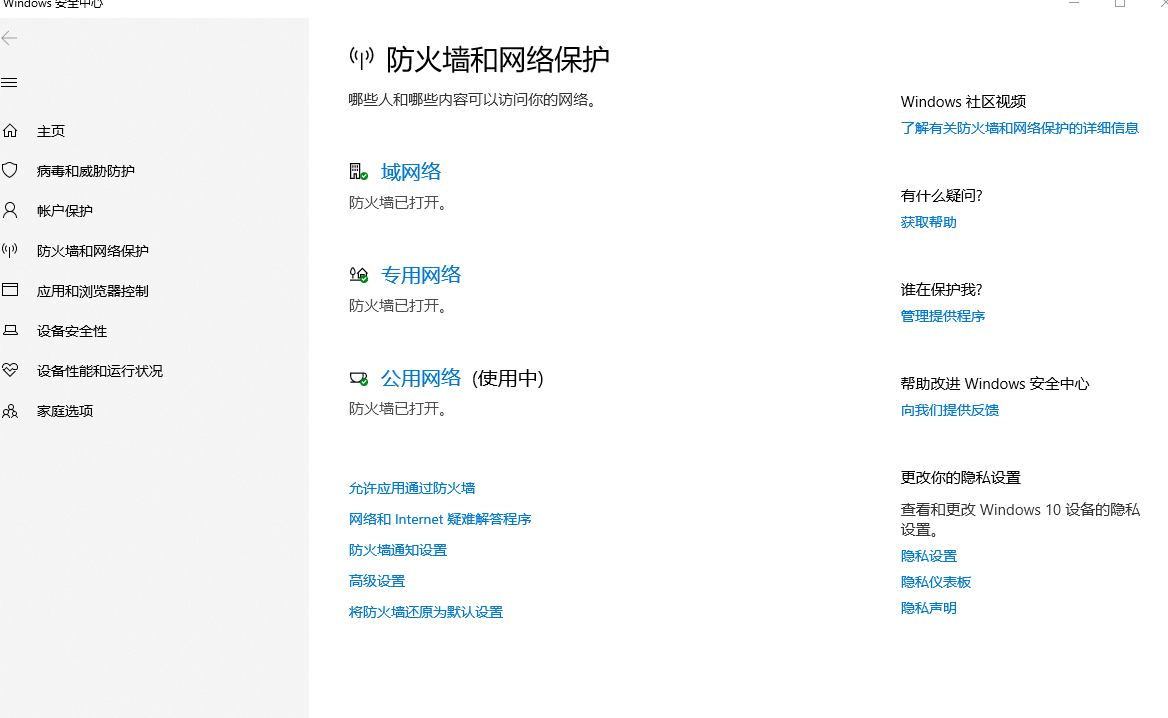Image resolution: width=1168 pixels, height=718 pixels.
Task: Click the 查看和更改 Windows 10 设备的隐私设置 text
Action: 1021,519
